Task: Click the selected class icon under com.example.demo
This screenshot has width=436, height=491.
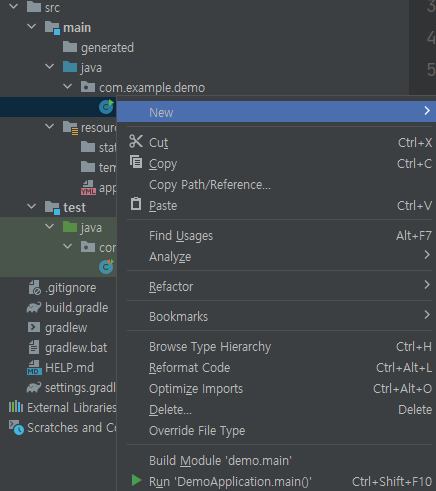Action: [106, 107]
